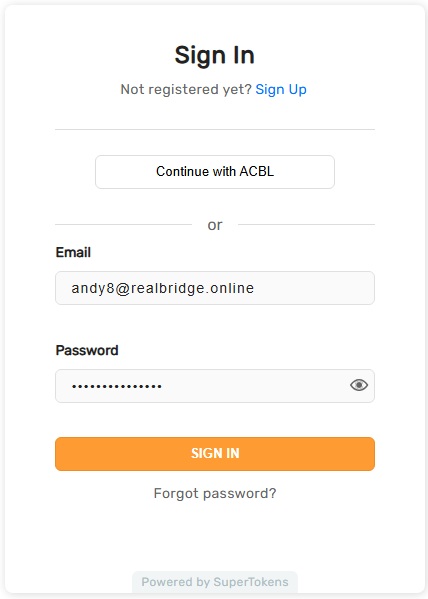Click empty space after password dots
This screenshot has width=428, height=599.
[254, 386]
